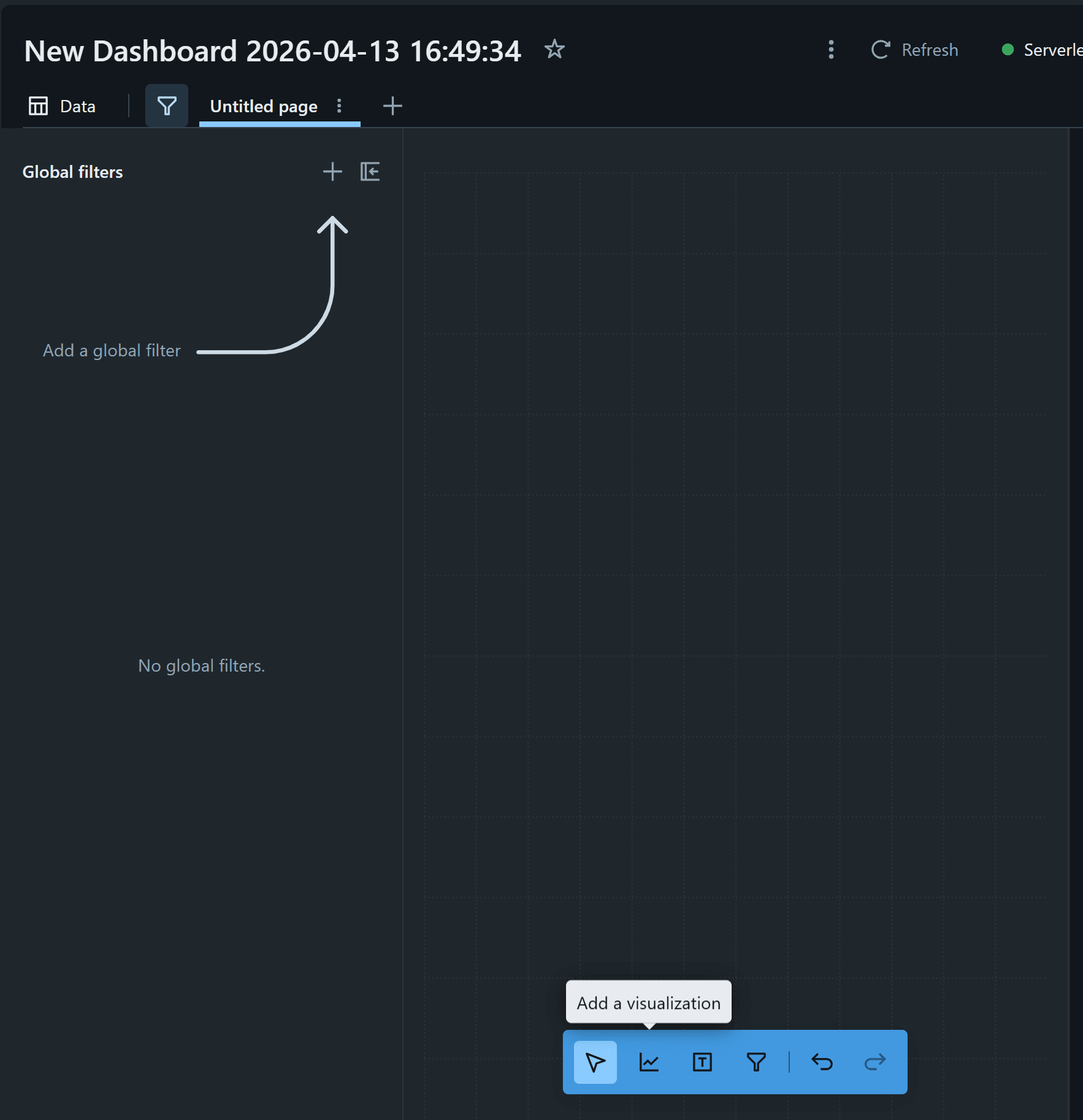The width and height of the screenshot is (1083, 1120).
Task: Favorite the dashboard with the star icon
Action: pyautogui.click(x=554, y=49)
